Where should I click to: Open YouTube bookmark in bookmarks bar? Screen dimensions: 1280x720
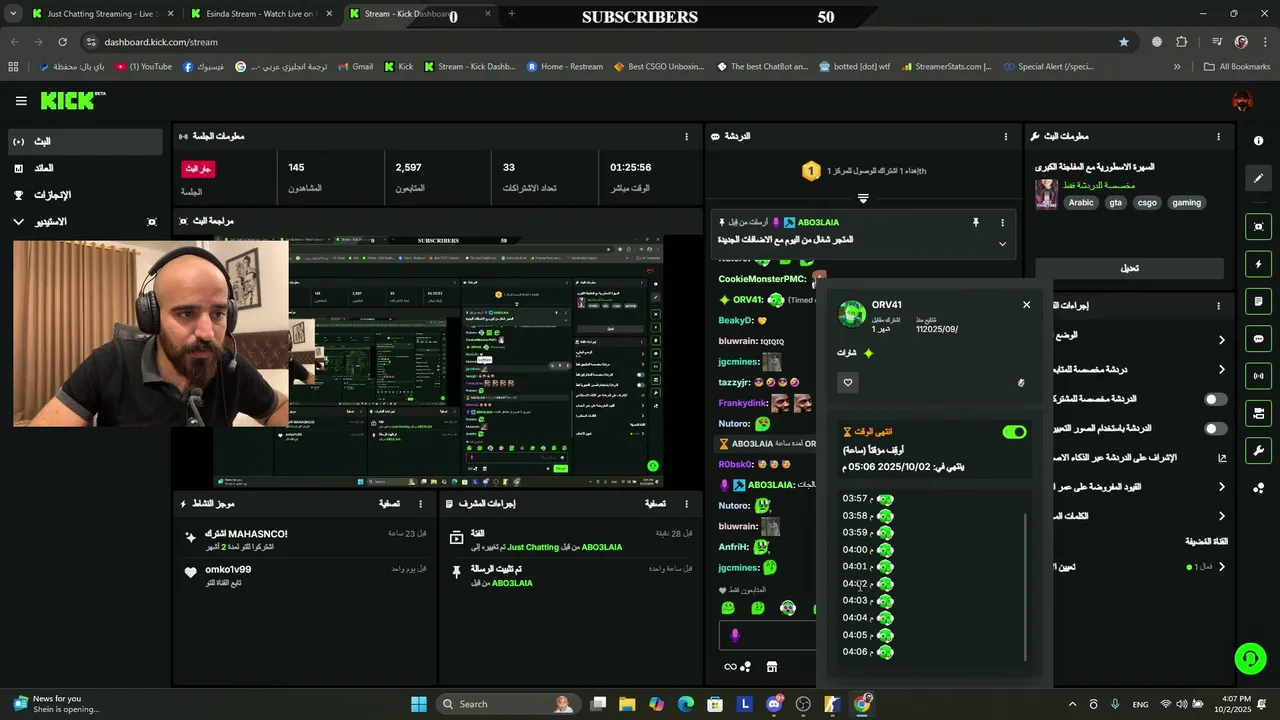click(144, 67)
